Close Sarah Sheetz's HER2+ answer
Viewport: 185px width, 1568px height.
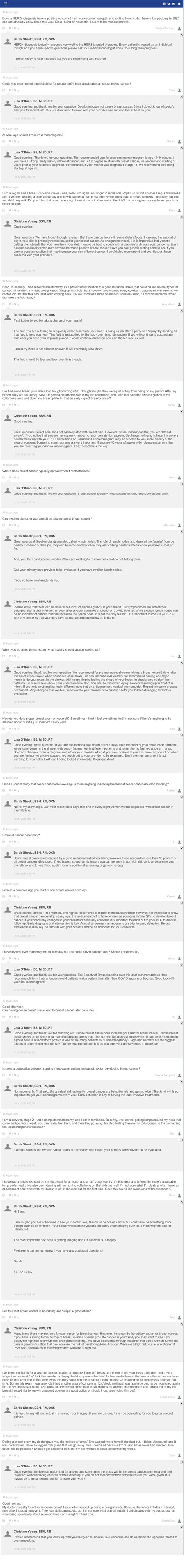pyautogui.click(x=181, y=35)
